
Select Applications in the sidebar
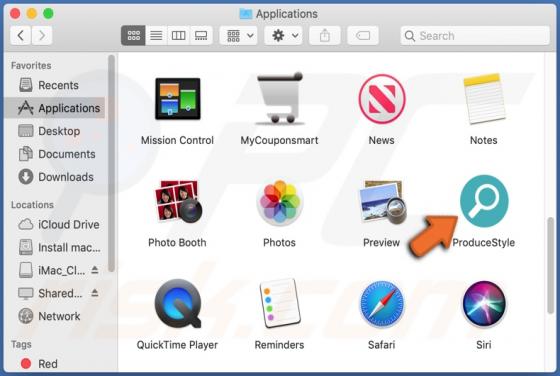click(55, 108)
